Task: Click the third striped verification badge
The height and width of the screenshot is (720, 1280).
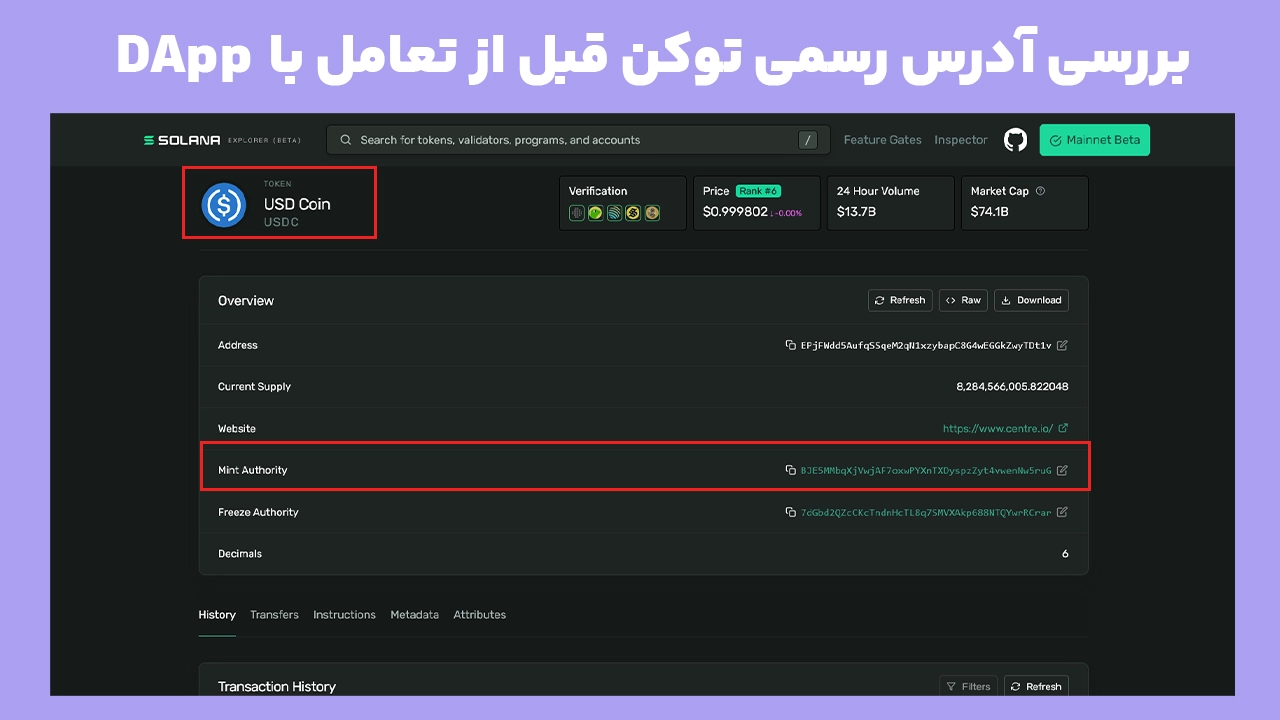Action: click(614, 213)
